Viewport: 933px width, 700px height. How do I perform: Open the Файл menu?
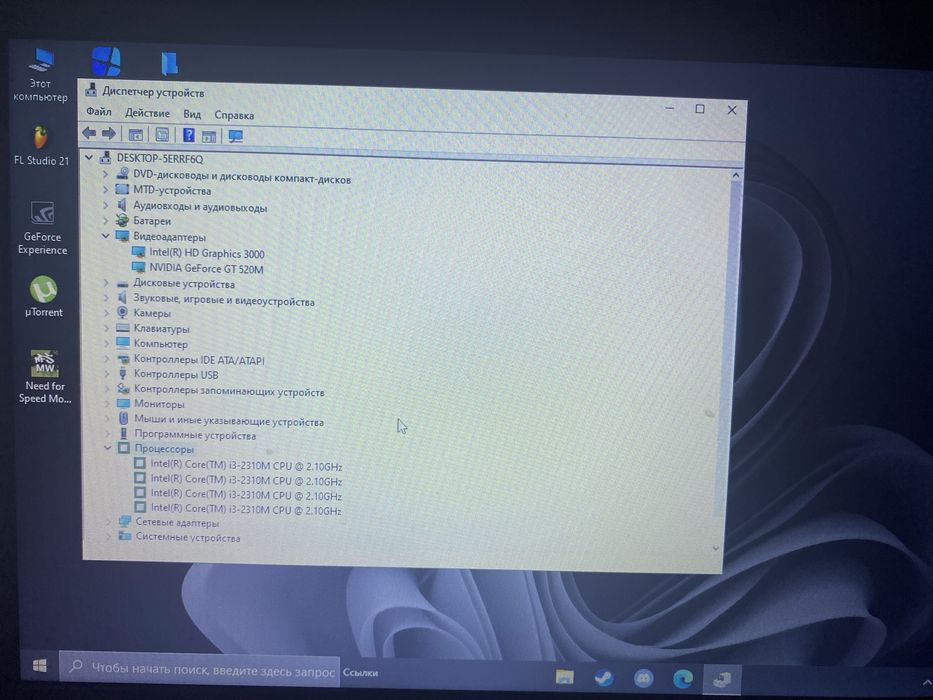click(99, 111)
